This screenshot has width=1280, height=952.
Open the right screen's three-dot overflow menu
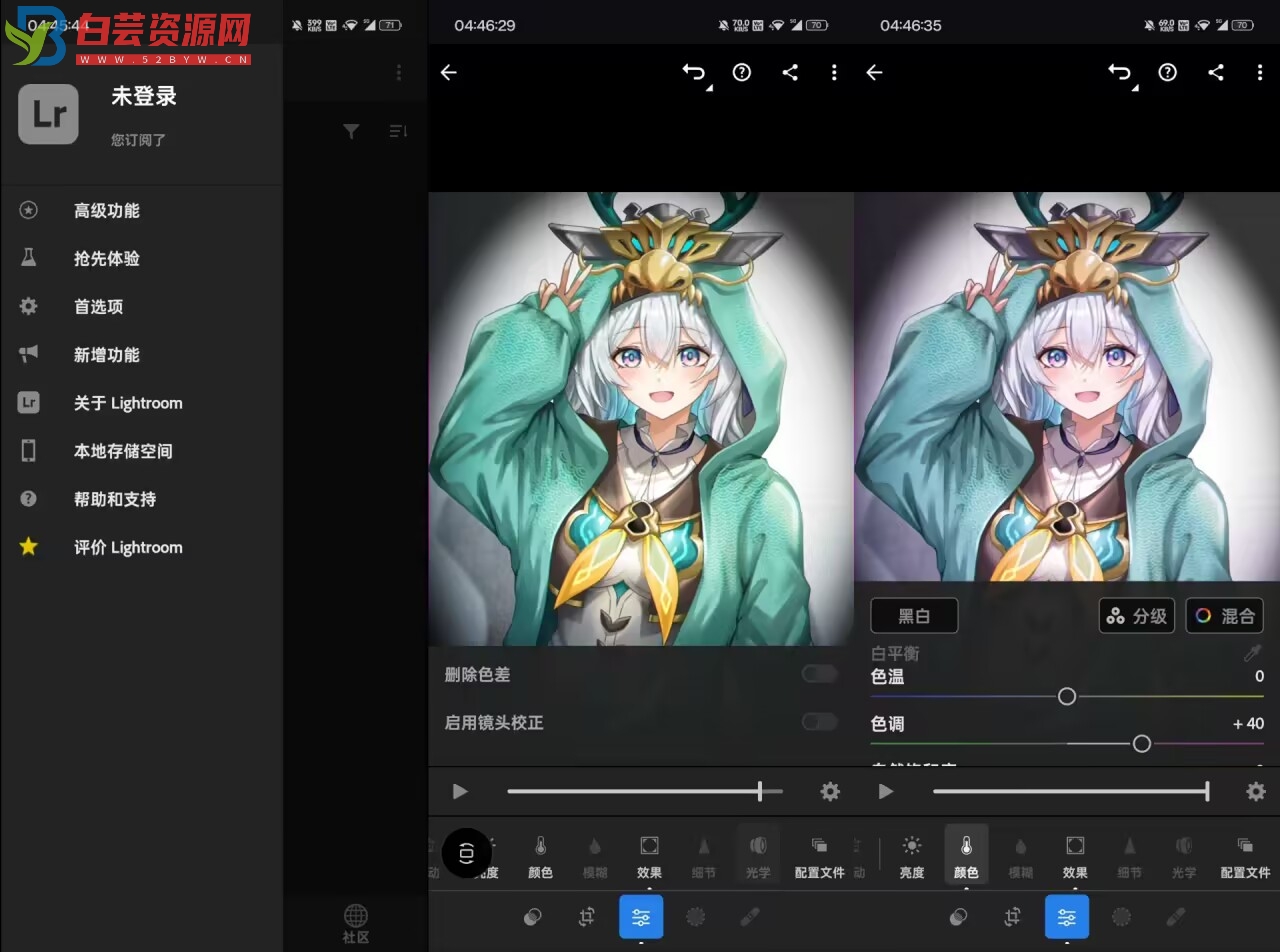tap(1260, 72)
